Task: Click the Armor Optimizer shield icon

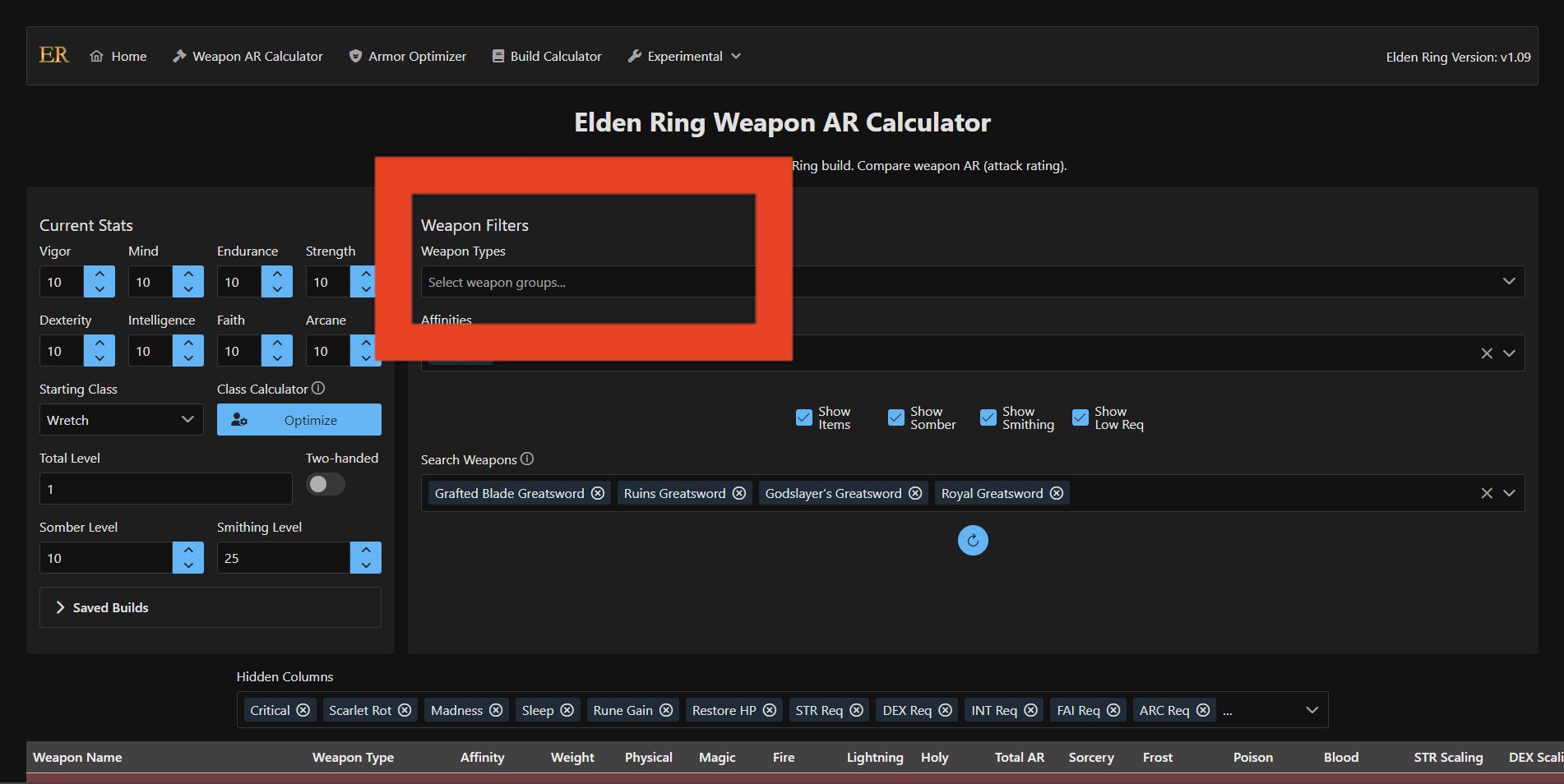Action: [x=355, y=56]
